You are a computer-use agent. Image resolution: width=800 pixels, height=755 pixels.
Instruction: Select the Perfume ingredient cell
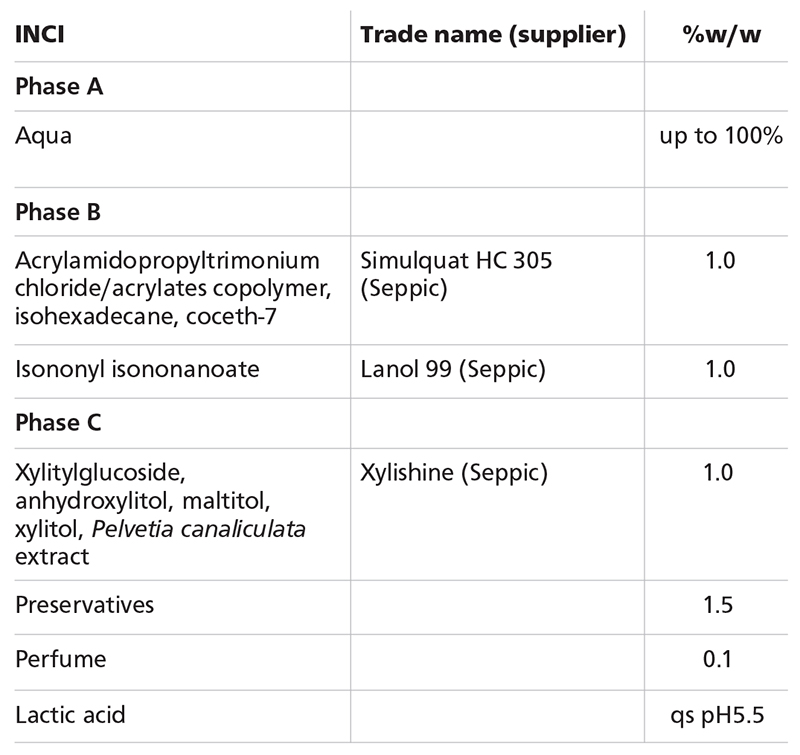point(60,660)
